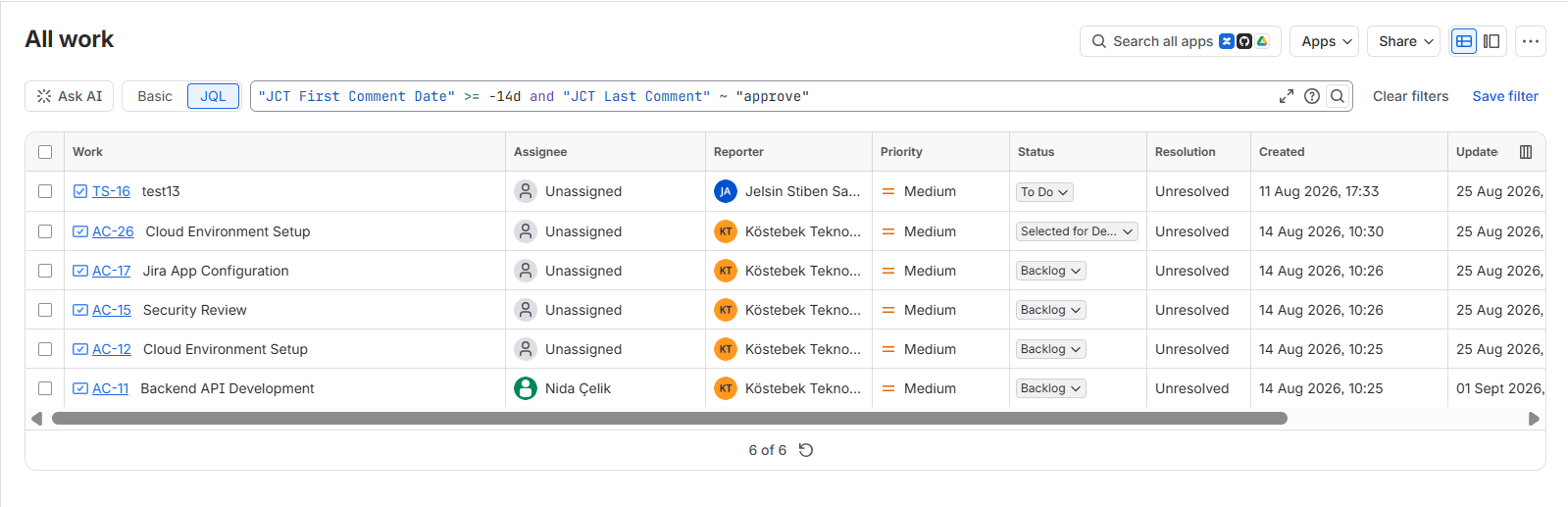Switch to split detail view icon
This screenshot has width=1568, height=507.
click(1492, 41)
